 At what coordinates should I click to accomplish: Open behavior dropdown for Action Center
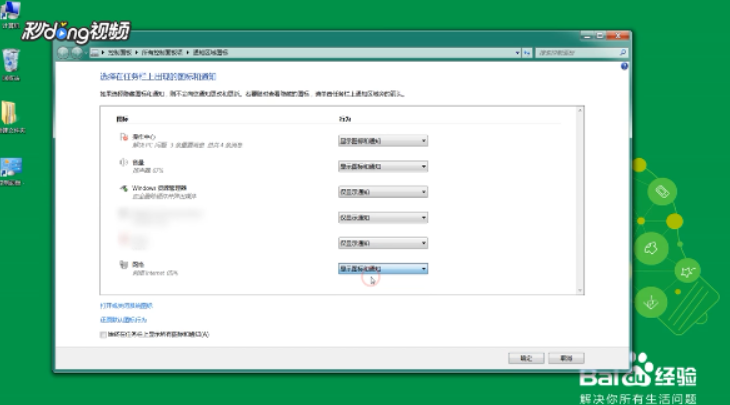(383, 141)
